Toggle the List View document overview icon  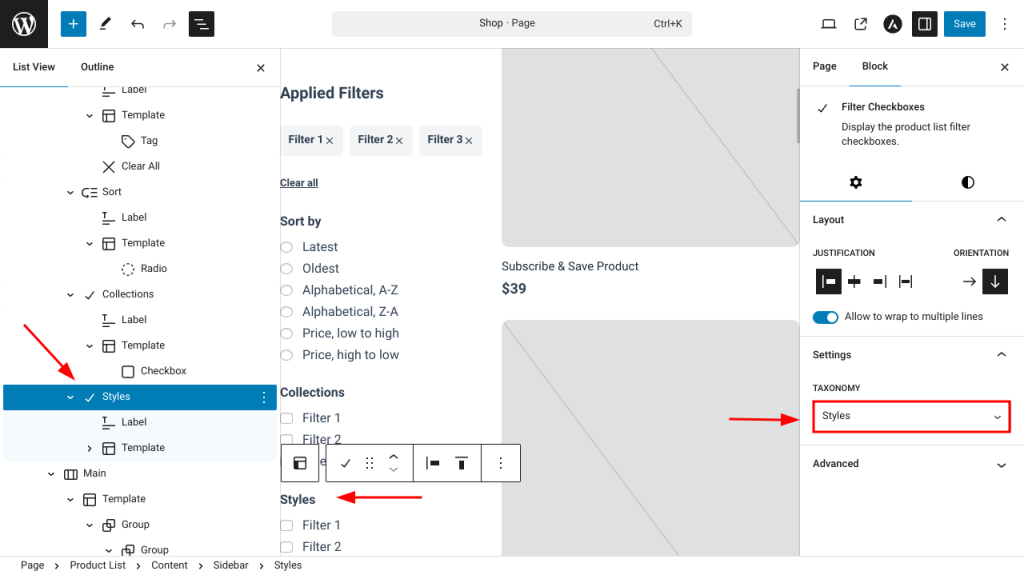pyautogui.click(x=201, y=24)
